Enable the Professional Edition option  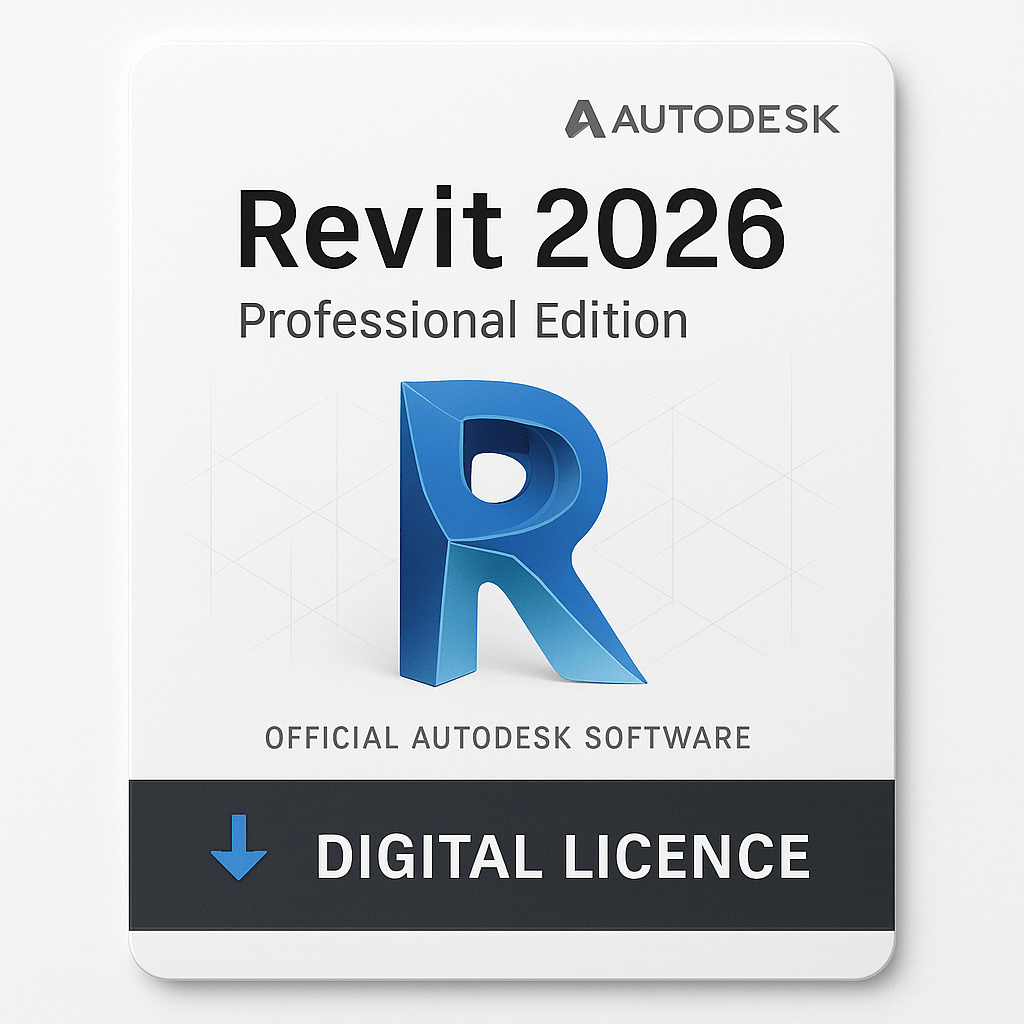(x=465, y=320)
